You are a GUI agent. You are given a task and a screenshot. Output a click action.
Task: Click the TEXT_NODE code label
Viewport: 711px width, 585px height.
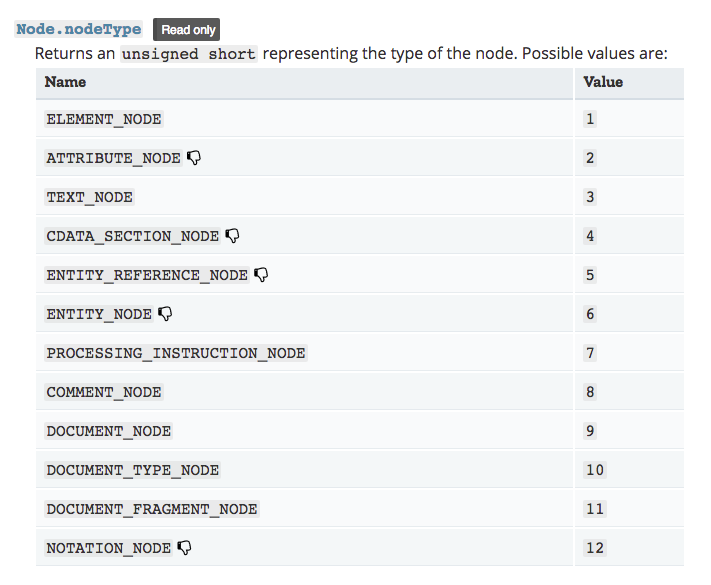coord(89,197)
